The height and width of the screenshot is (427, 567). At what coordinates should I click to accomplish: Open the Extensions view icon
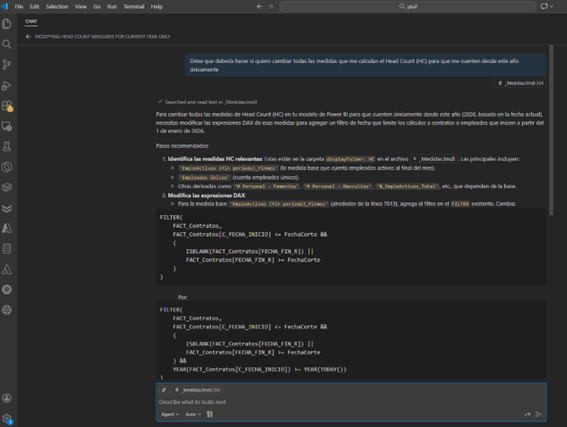(x=7, y=106)
